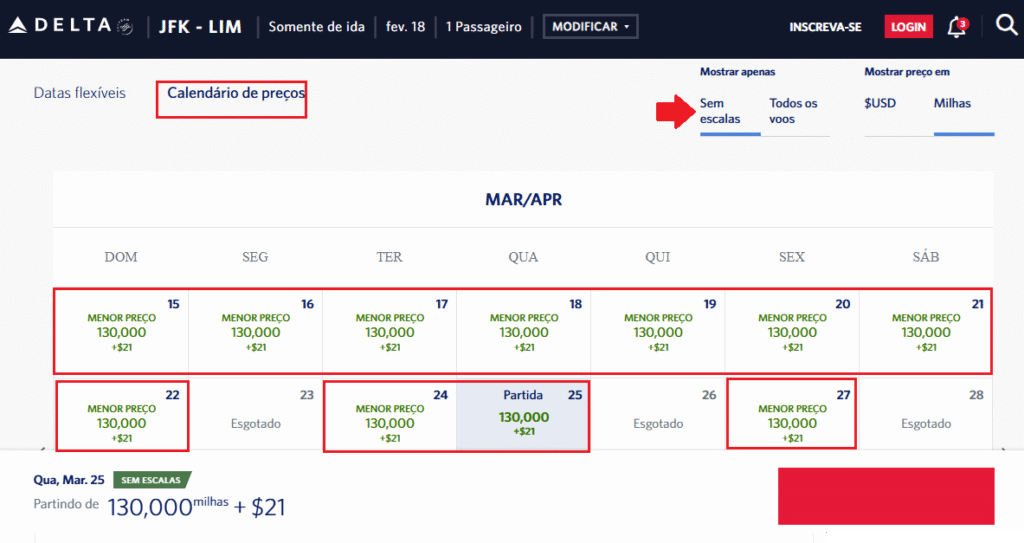
Task: Open notifications bell icon
Action: [957, 27]
